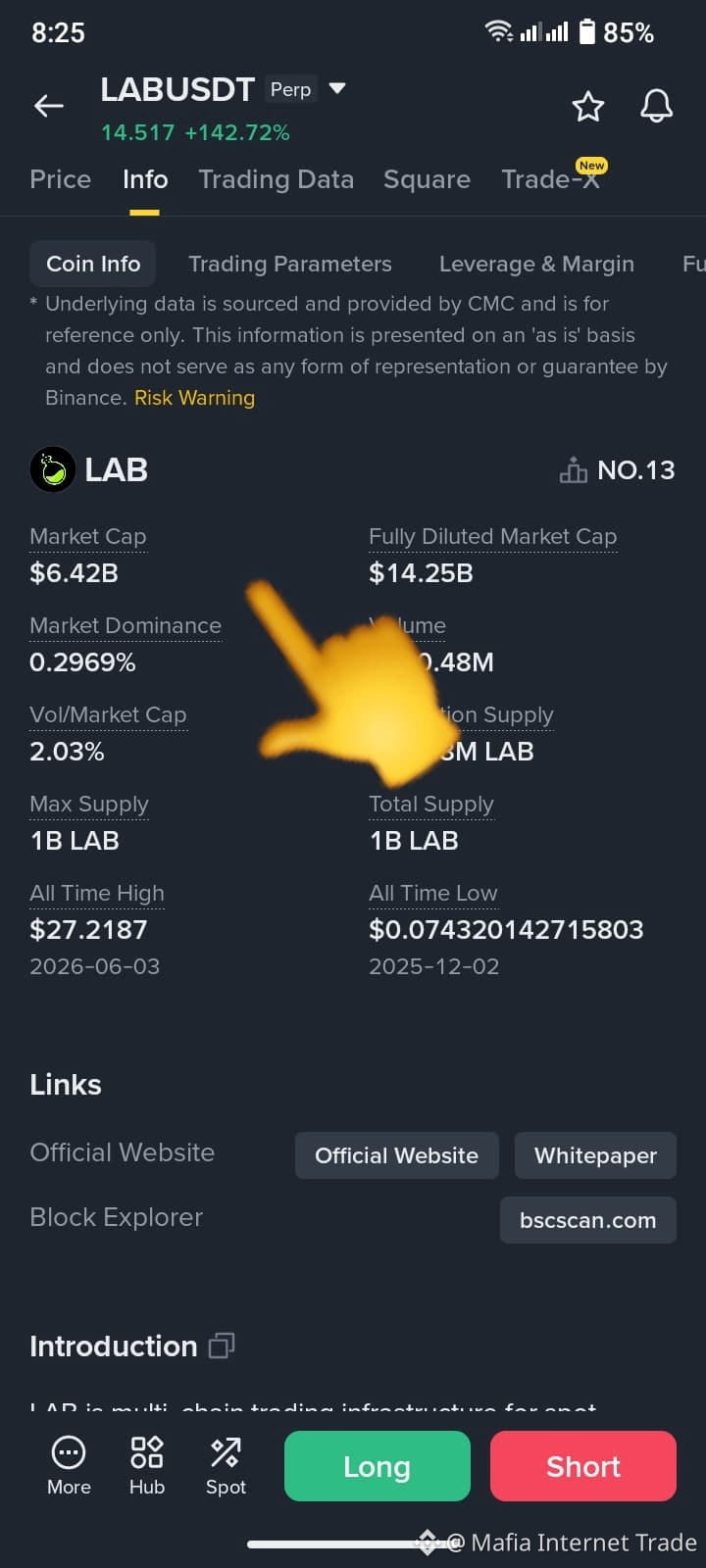This screenshot has width=706, height=1568.
Task: Tap the back arrow icon
Action: (x=49, y=106)
